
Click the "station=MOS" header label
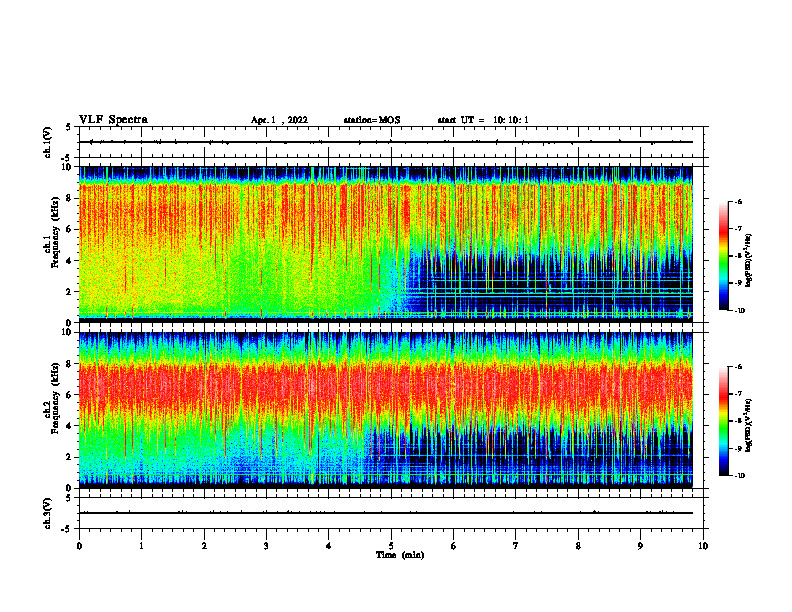pyautogui.click(x=372, y=120)
